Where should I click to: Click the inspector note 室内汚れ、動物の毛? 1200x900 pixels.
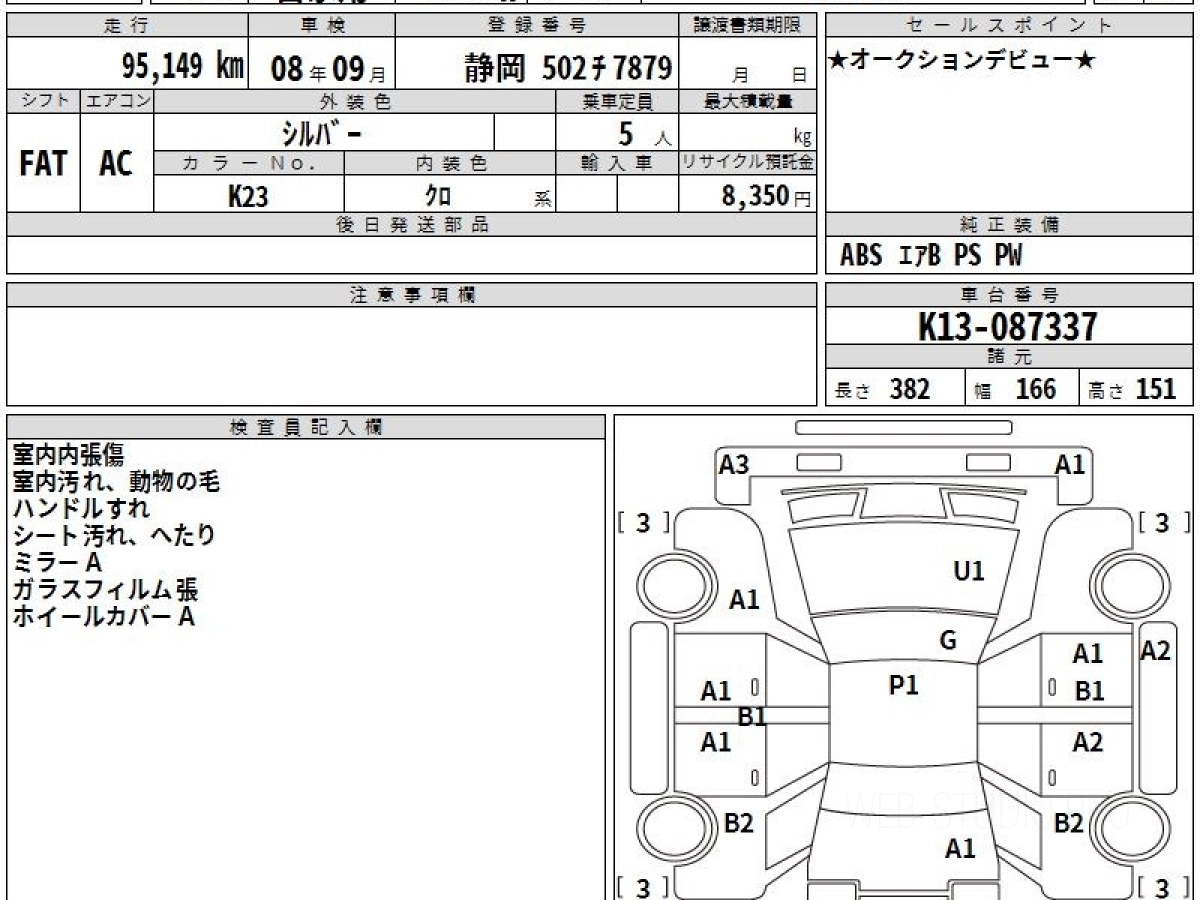[115, 482]
